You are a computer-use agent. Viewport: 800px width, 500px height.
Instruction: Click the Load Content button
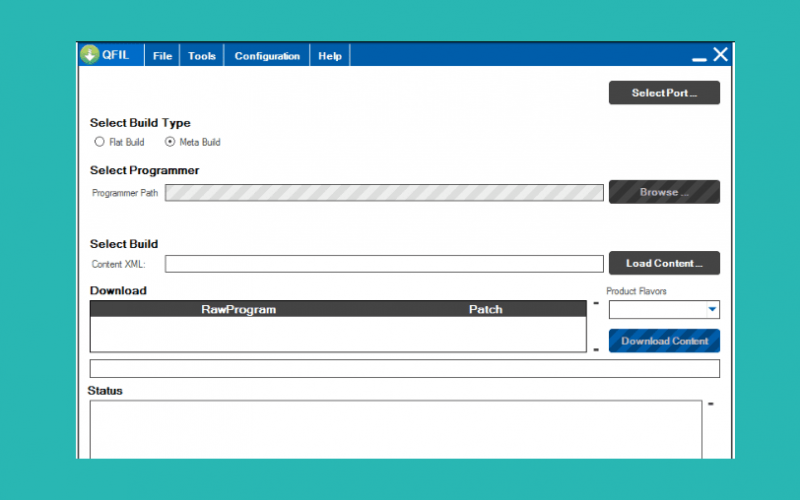point(664,263)
